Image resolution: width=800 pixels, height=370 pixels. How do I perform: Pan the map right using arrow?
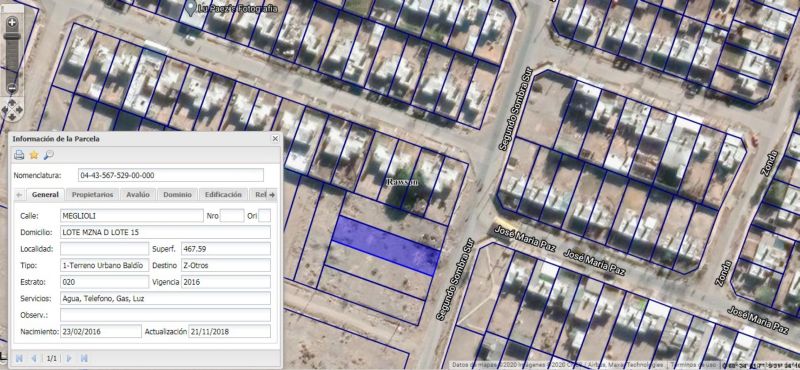[x=19, y=109]
